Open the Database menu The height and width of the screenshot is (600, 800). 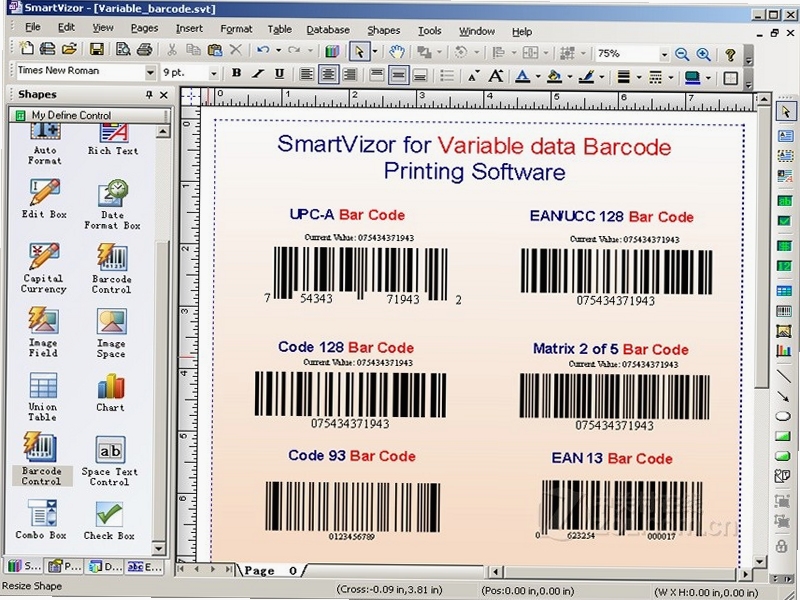328,30
